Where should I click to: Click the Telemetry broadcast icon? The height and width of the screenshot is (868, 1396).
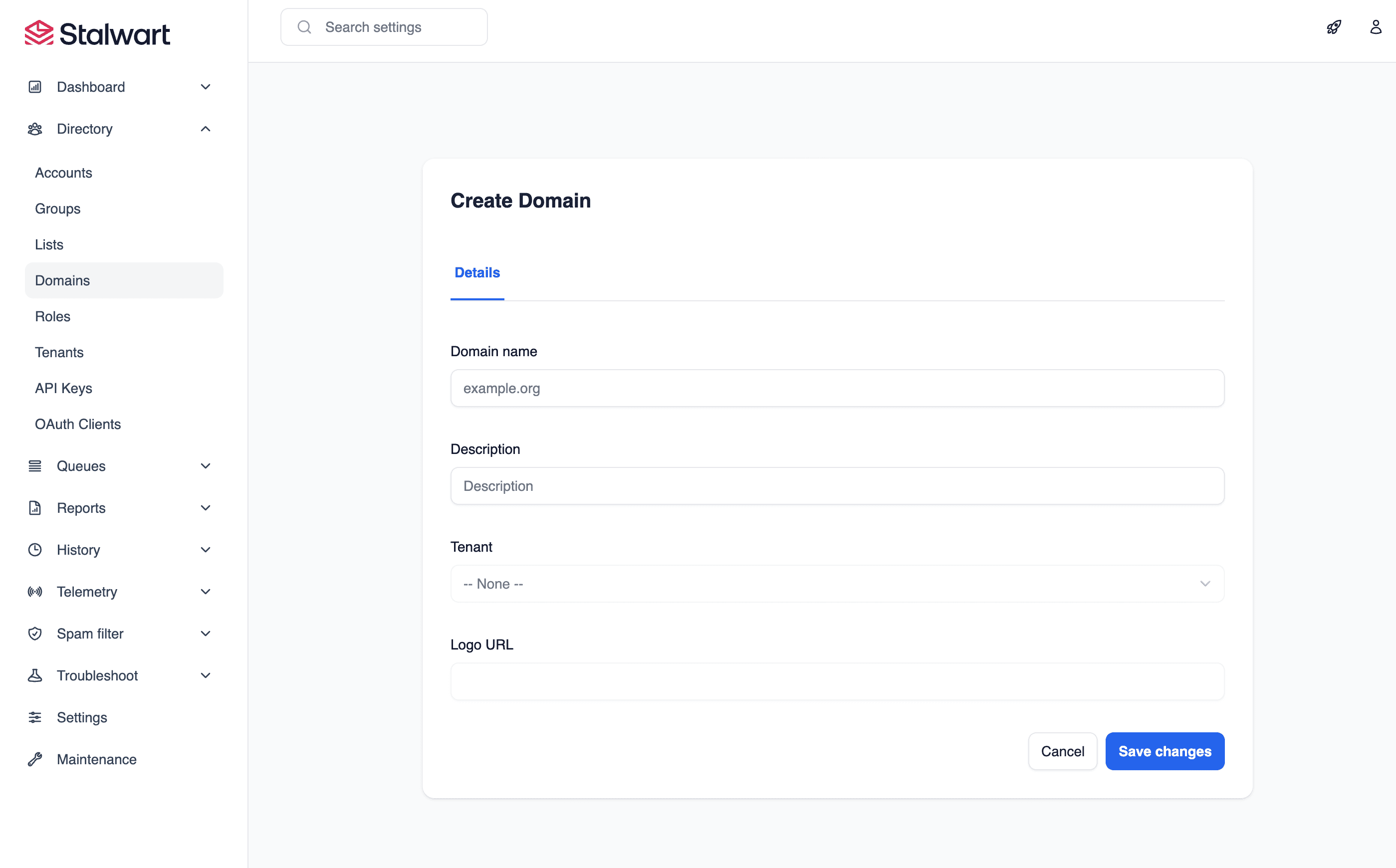pyautogui.click(x=35, y=591)
